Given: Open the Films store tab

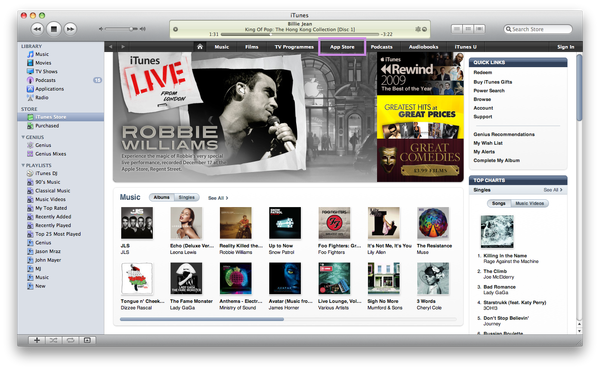Looking at the screenshot, I should (x=251, y=47).
